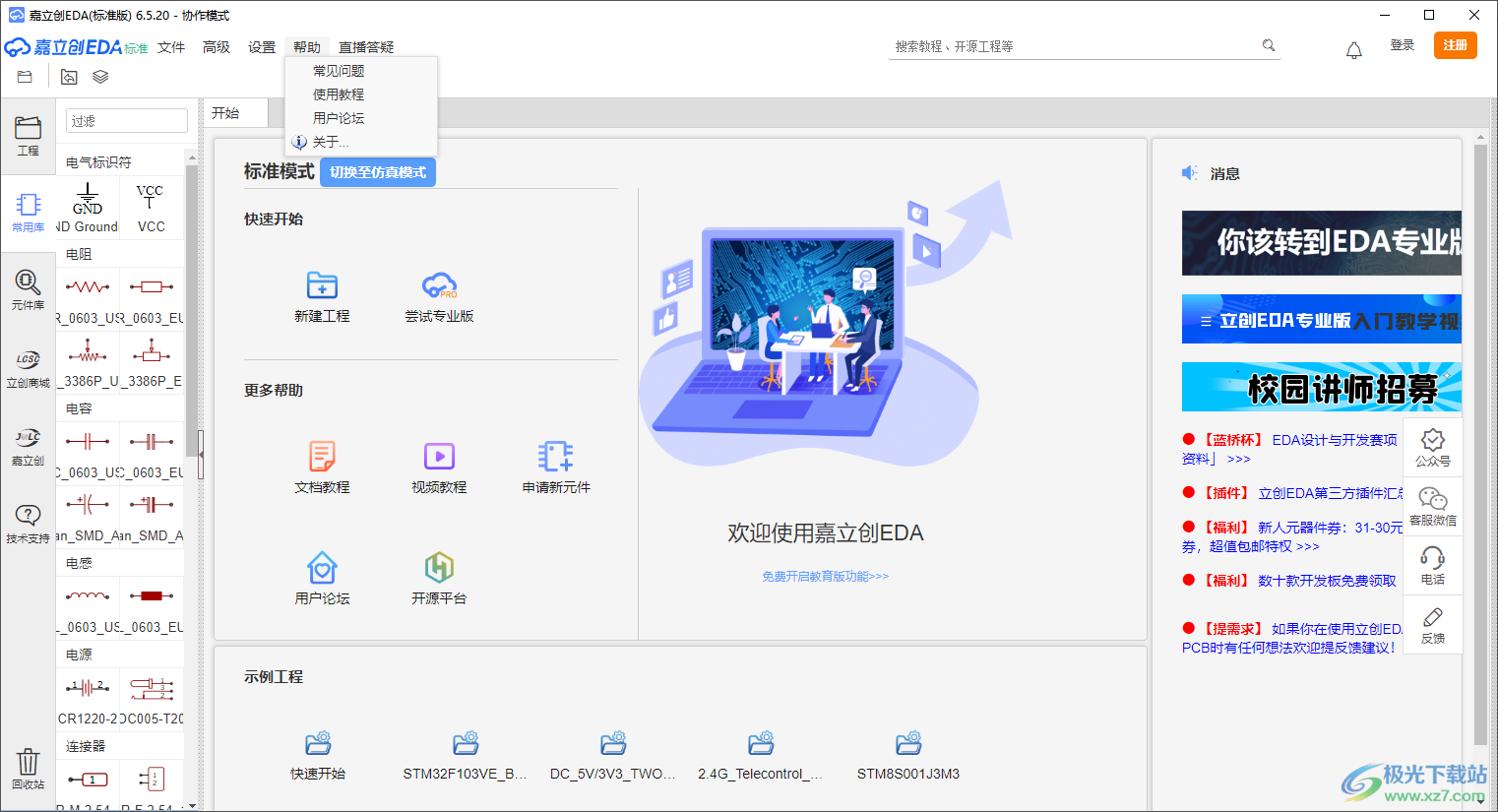Select the 常用库 common library icon
This screenshot has width=1498, height=812.
(28, 213)
